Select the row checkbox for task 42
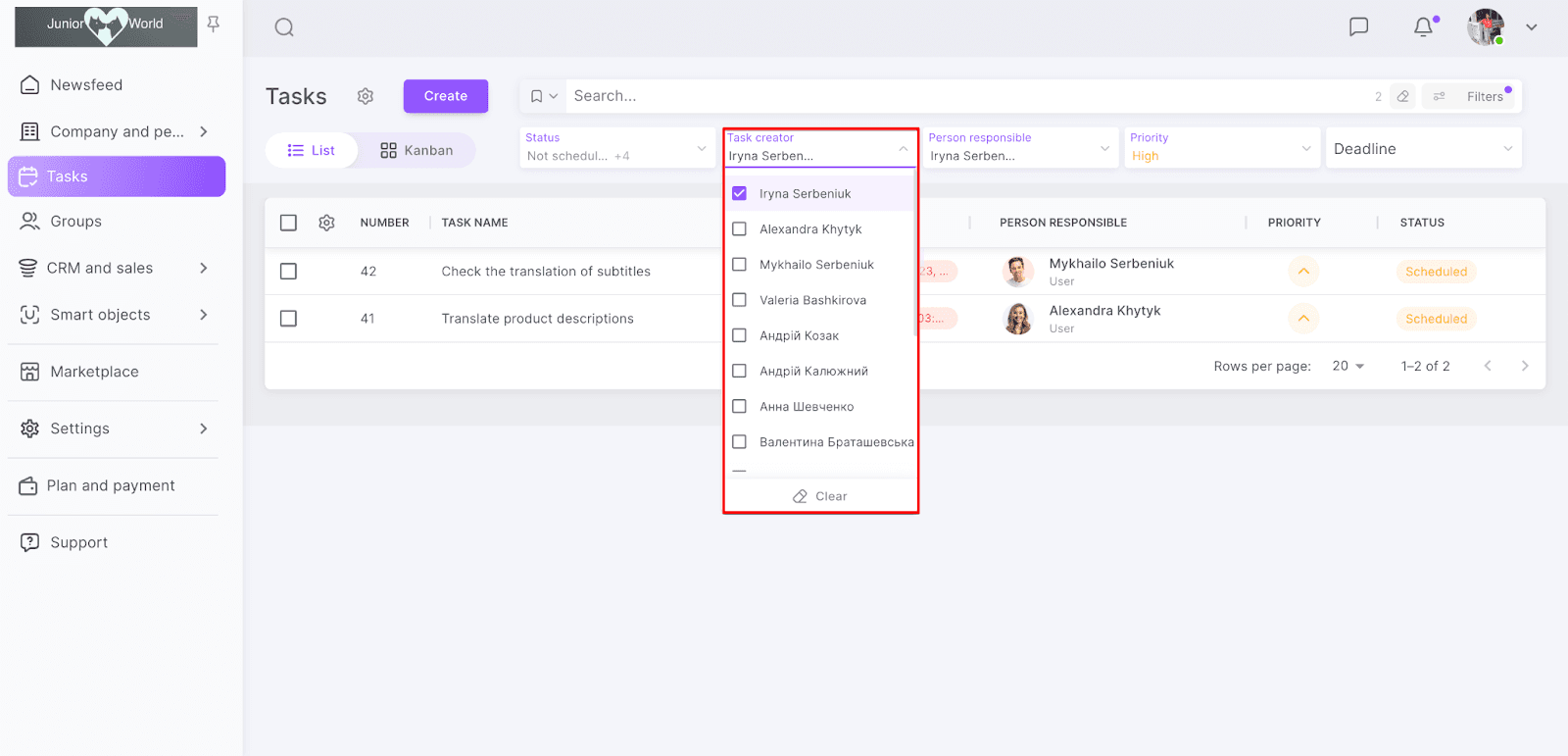Viewport: 1568px width, 756px height. tap(288, 272)
